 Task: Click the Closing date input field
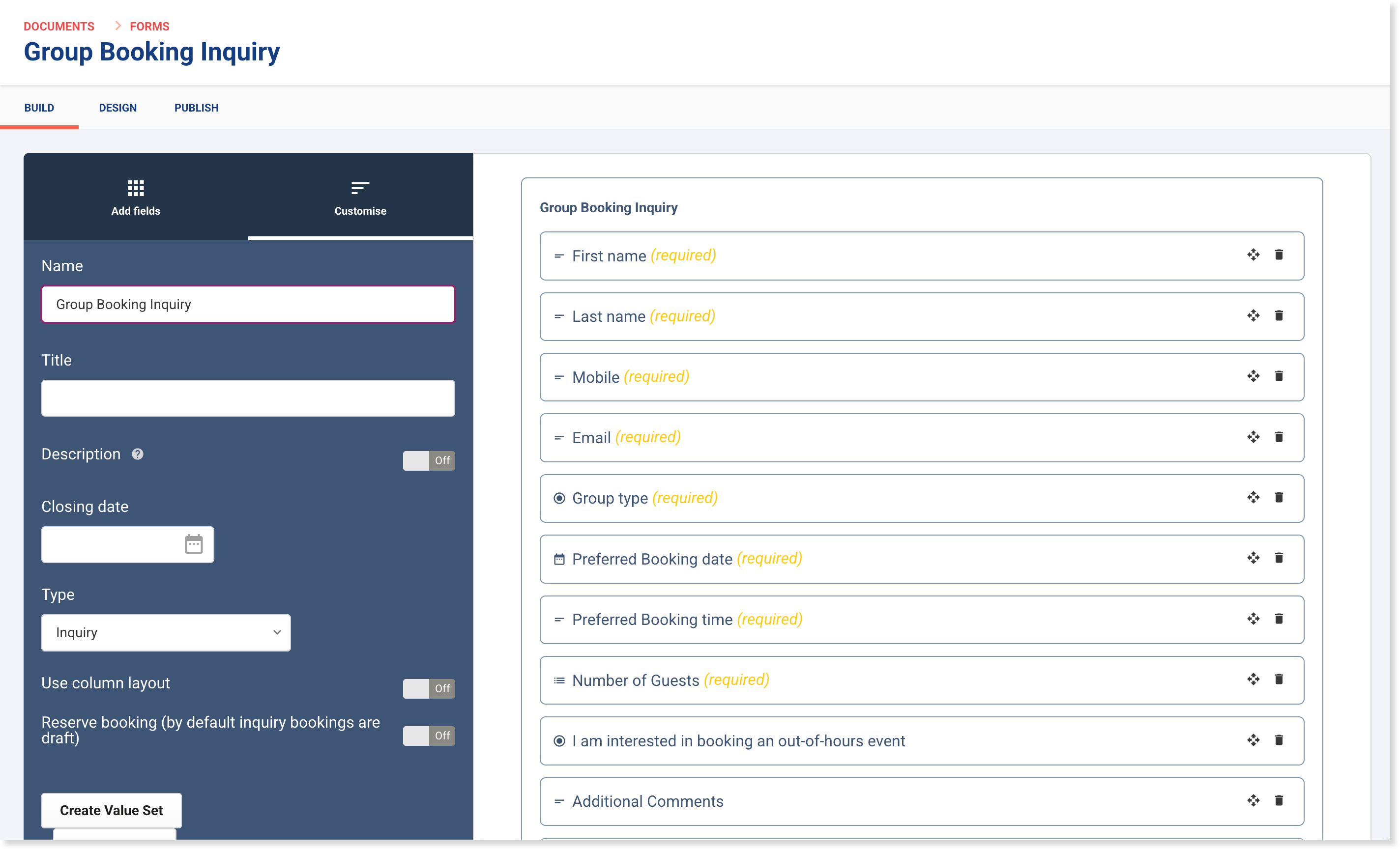(x=128, y=544)
